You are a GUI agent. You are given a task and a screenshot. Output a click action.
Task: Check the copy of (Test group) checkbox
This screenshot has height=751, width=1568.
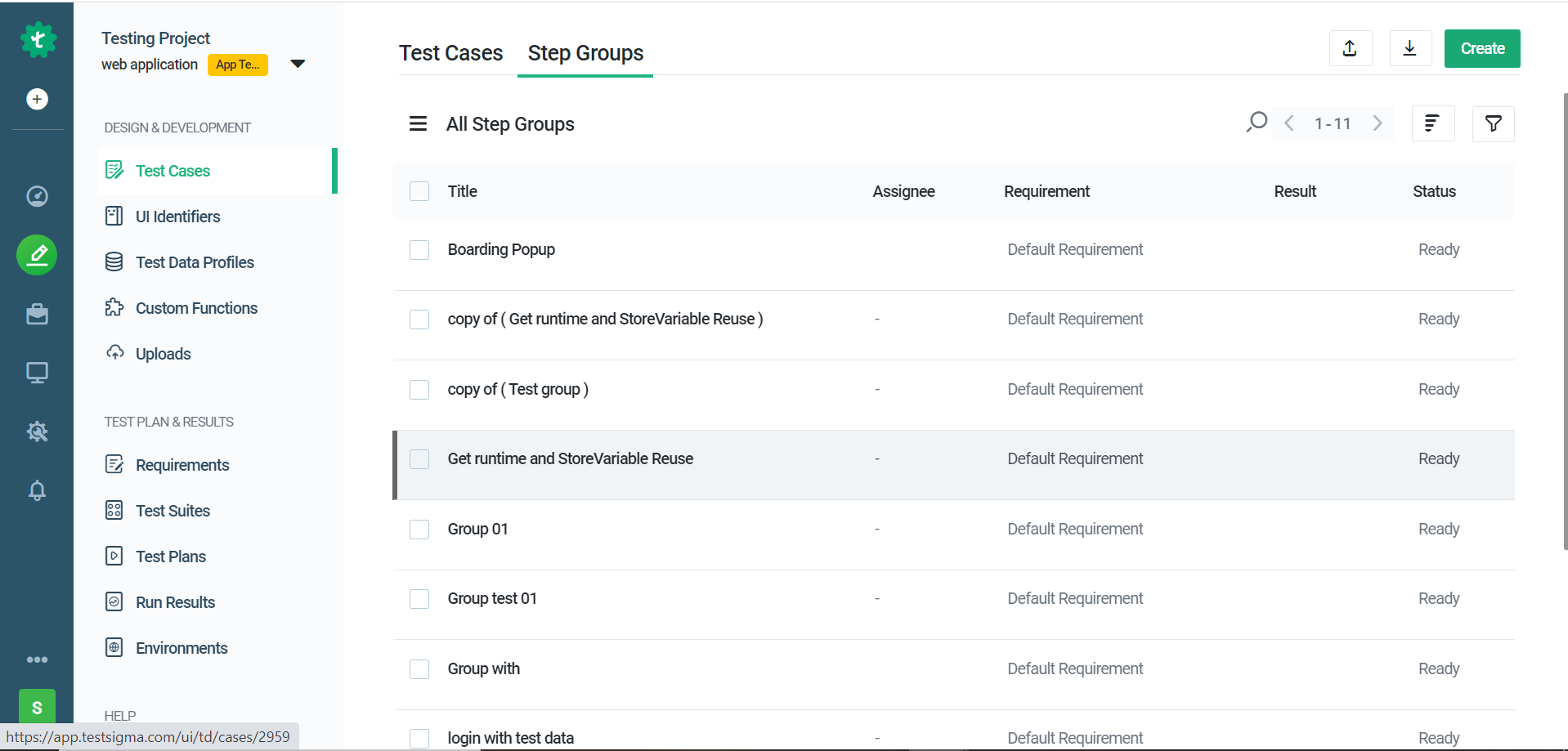(x=419, y=389)
